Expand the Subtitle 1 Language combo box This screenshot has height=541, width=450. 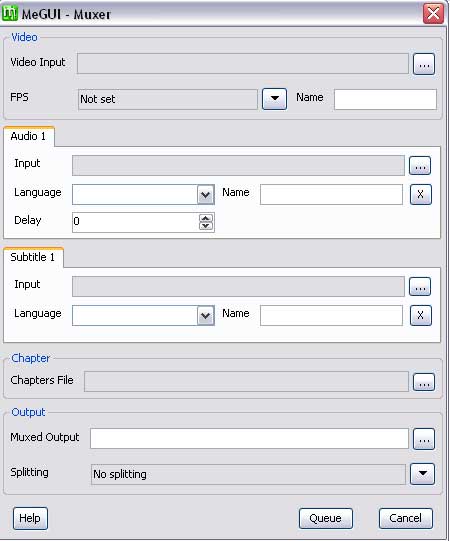[206, 315]
